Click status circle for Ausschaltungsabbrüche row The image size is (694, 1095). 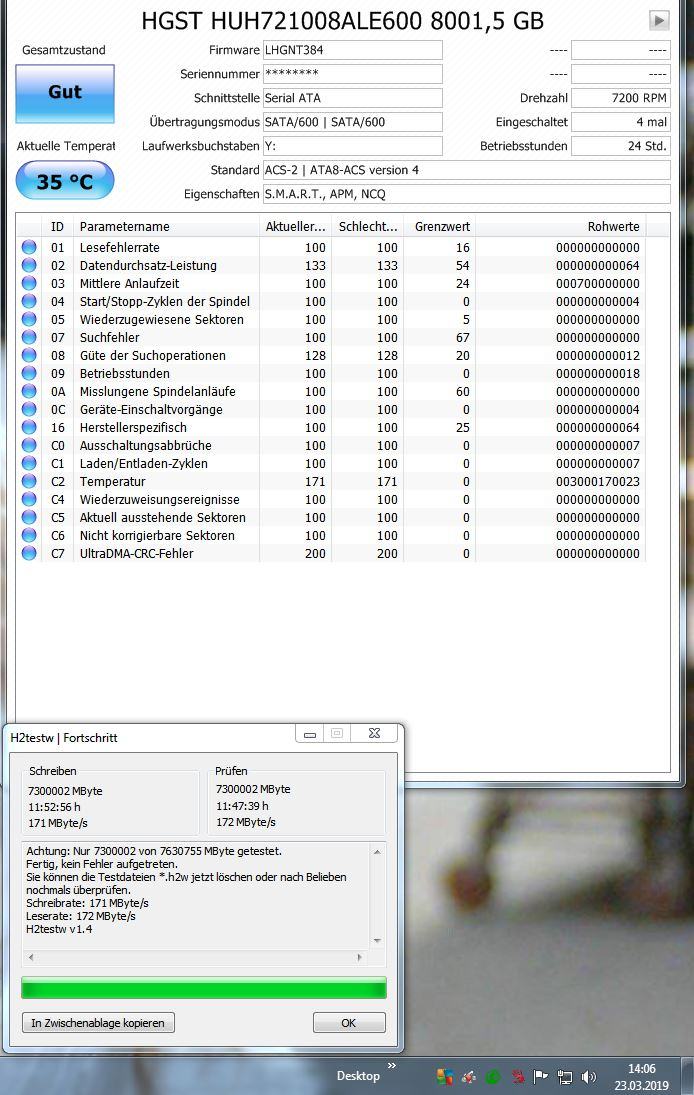pos(29,446)
